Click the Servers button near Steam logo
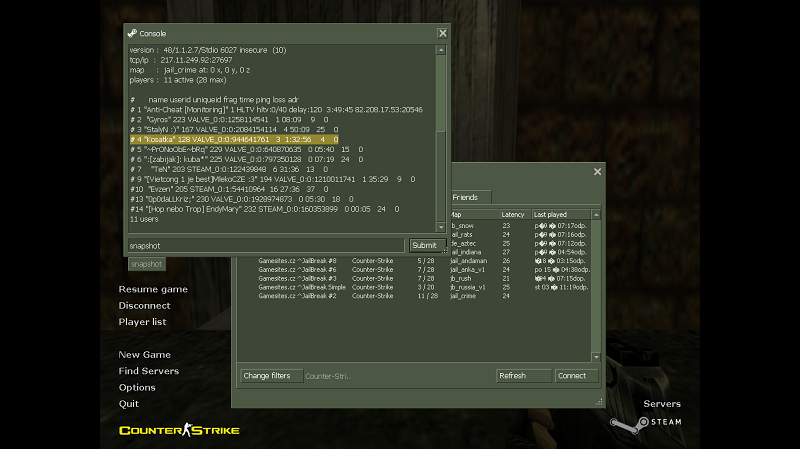 (x=662, y=404)
